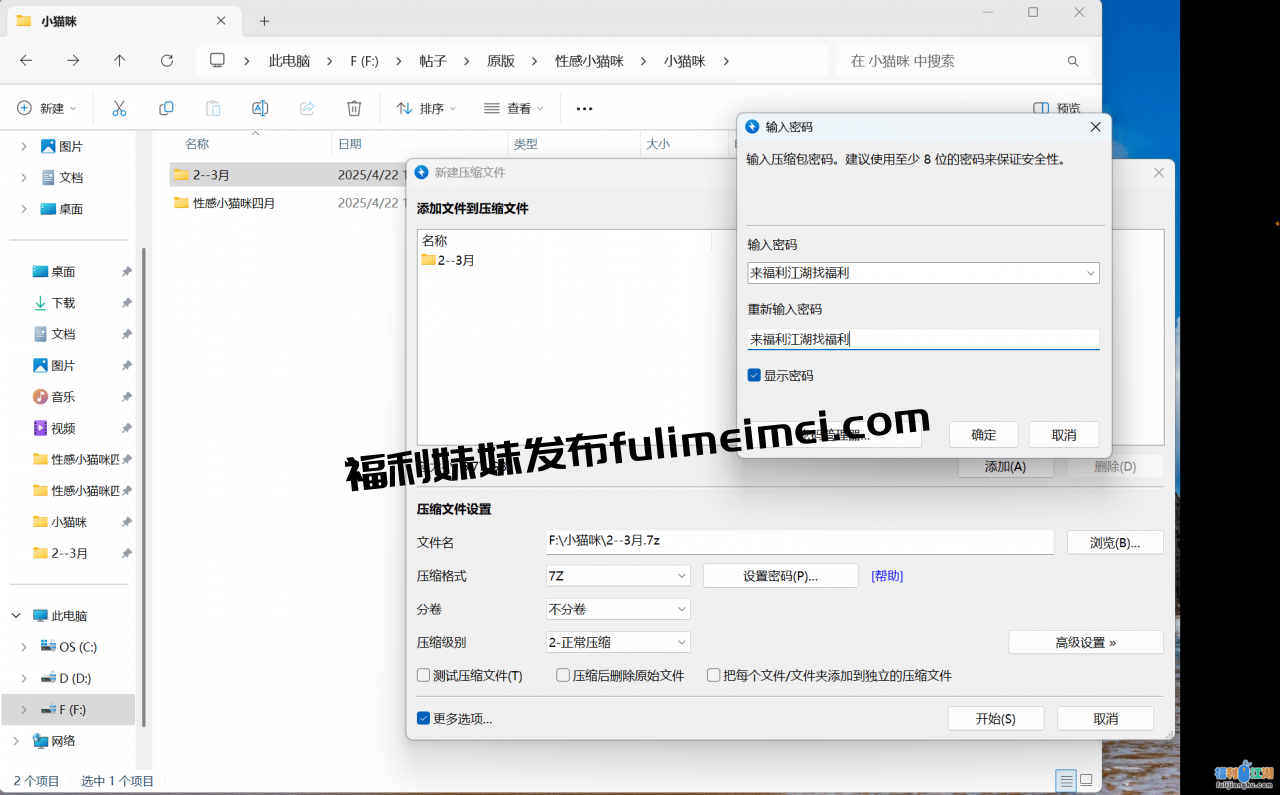Open the 压缩级别 dropdown
This screenshot has height=795, width=1280.
pyautogui.click(x=618, y=642)
